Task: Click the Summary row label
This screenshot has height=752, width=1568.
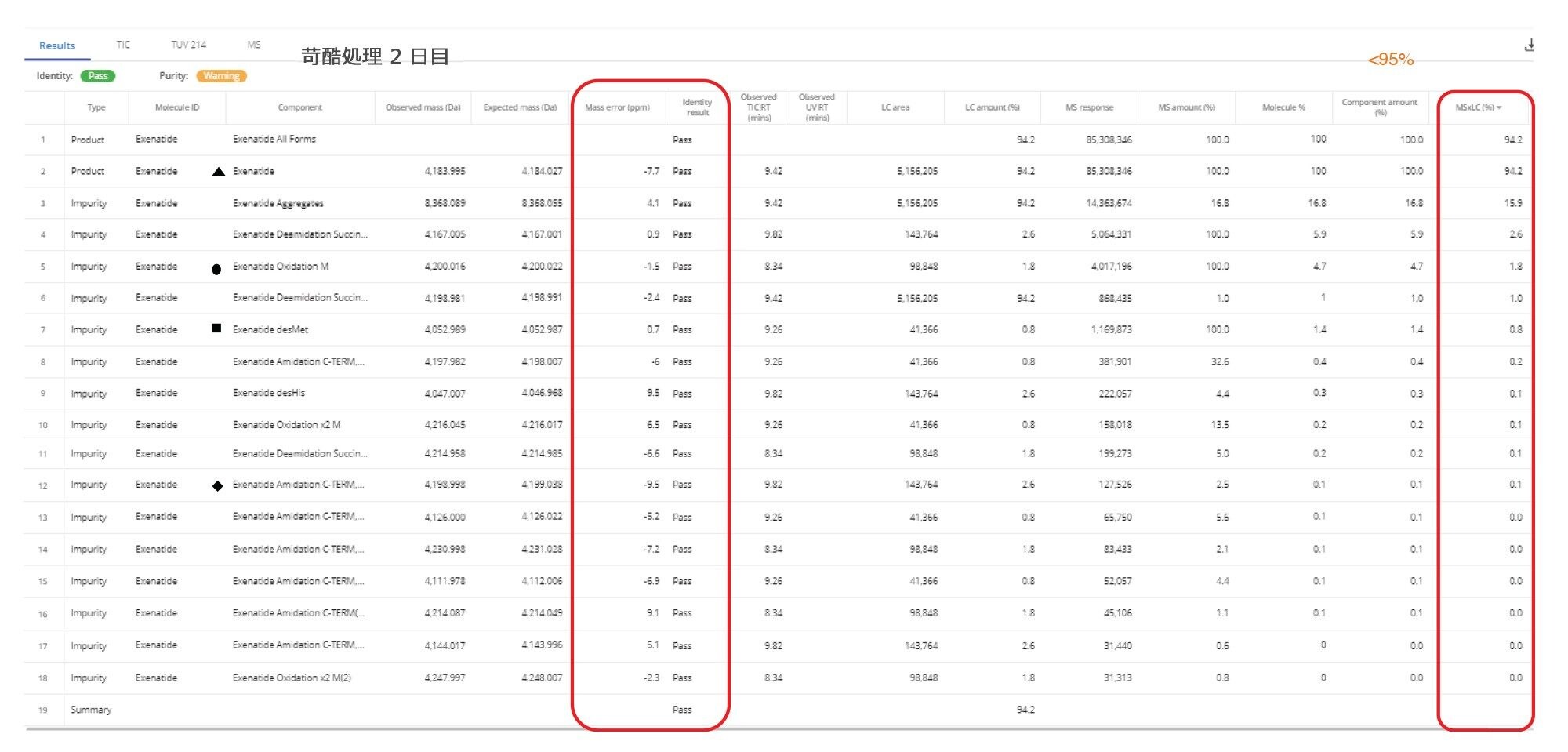Action: tap(91, 710)
